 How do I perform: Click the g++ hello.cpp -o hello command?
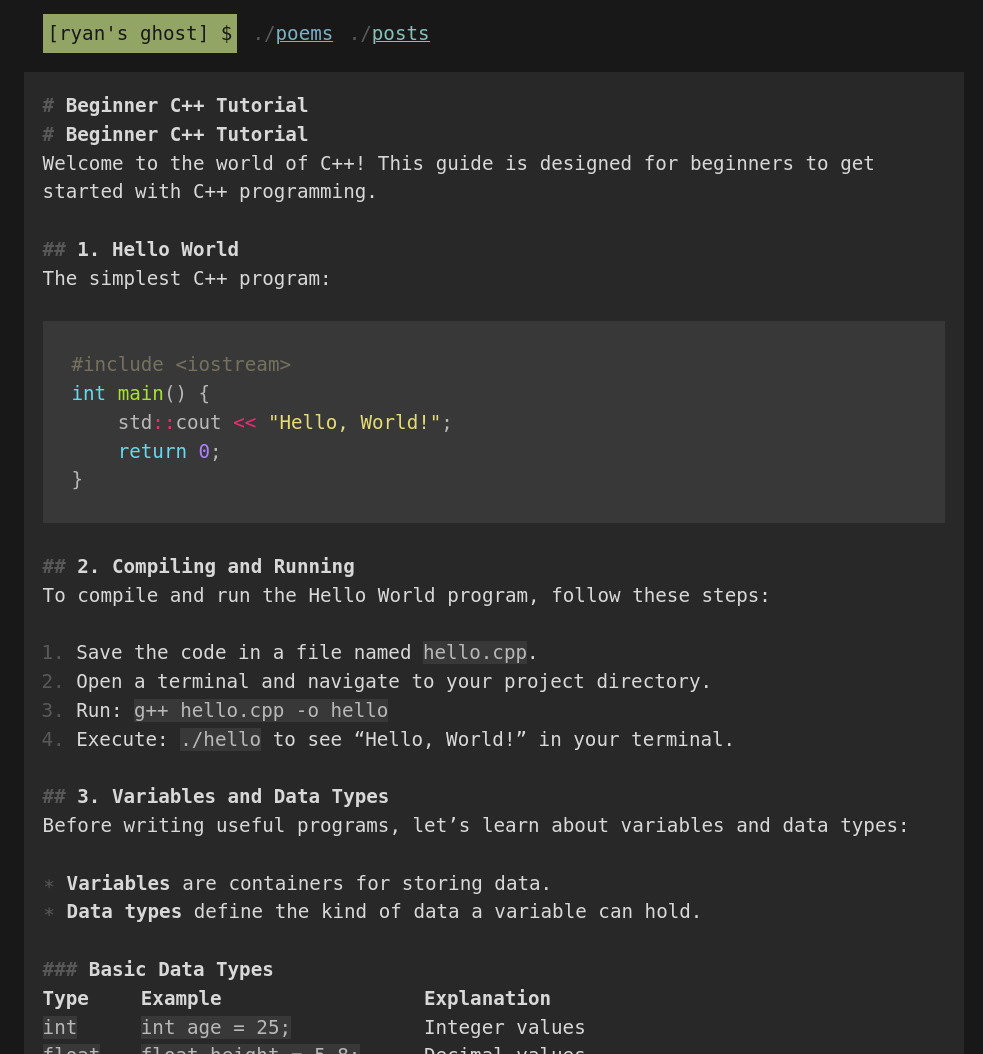pyautogui.click(x=260, y=710)
